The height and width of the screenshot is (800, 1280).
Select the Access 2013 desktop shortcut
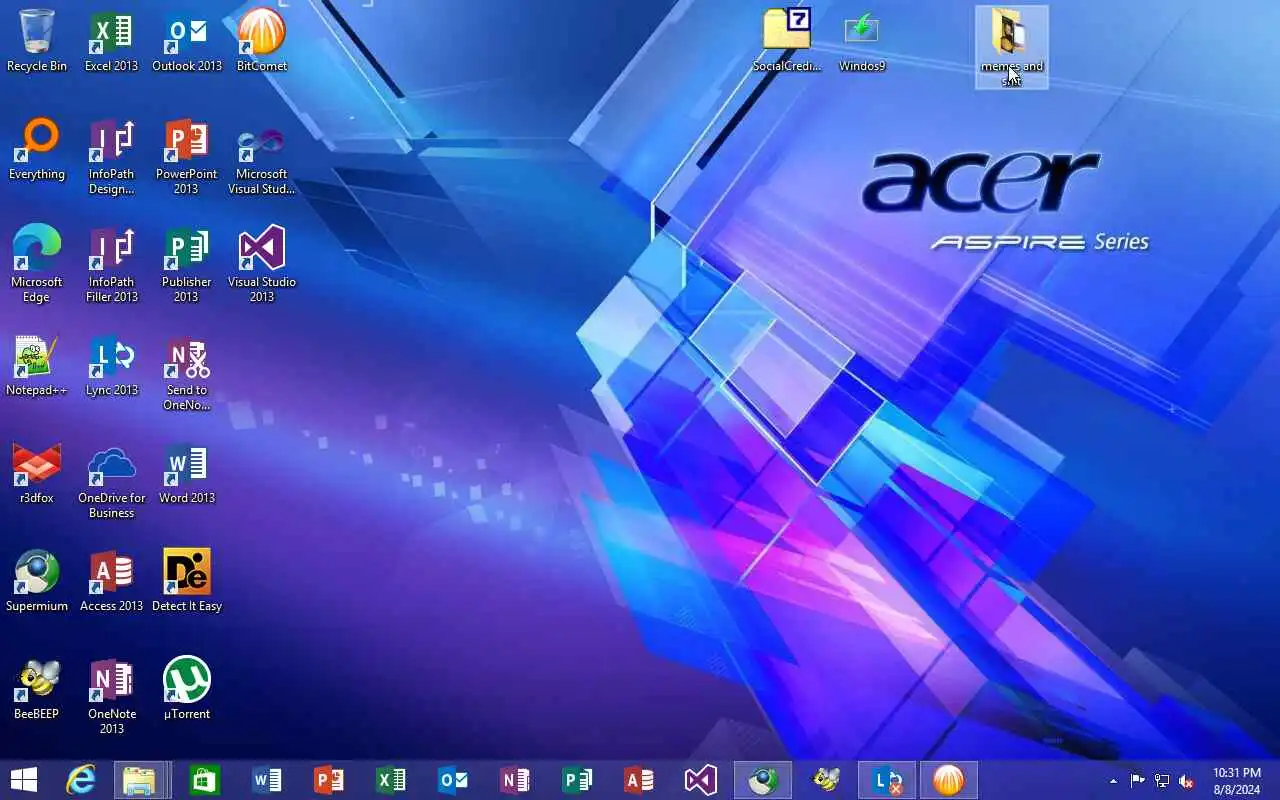(x=111, y=580)
